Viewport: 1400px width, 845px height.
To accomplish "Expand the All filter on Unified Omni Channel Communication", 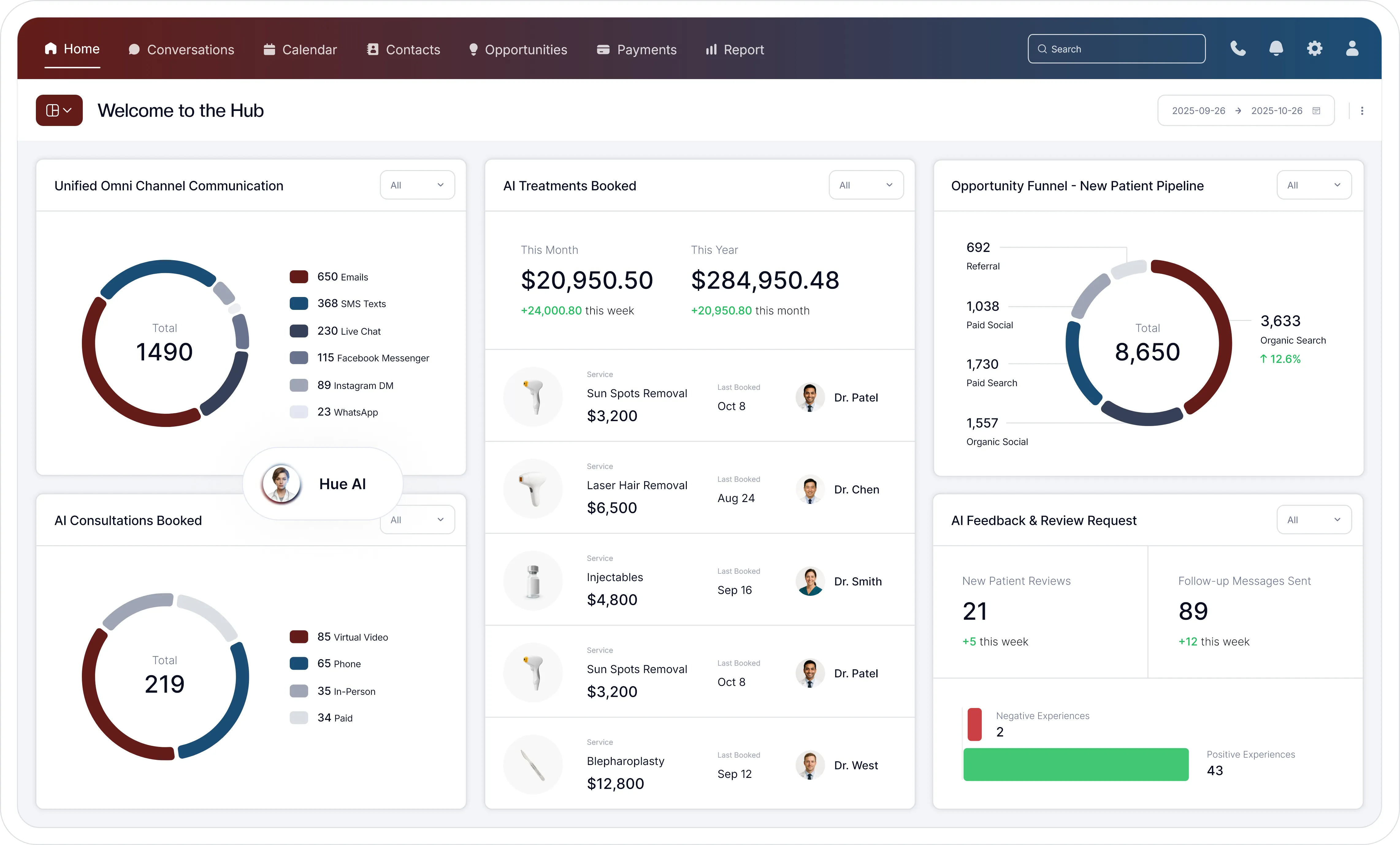I will 417,185.
